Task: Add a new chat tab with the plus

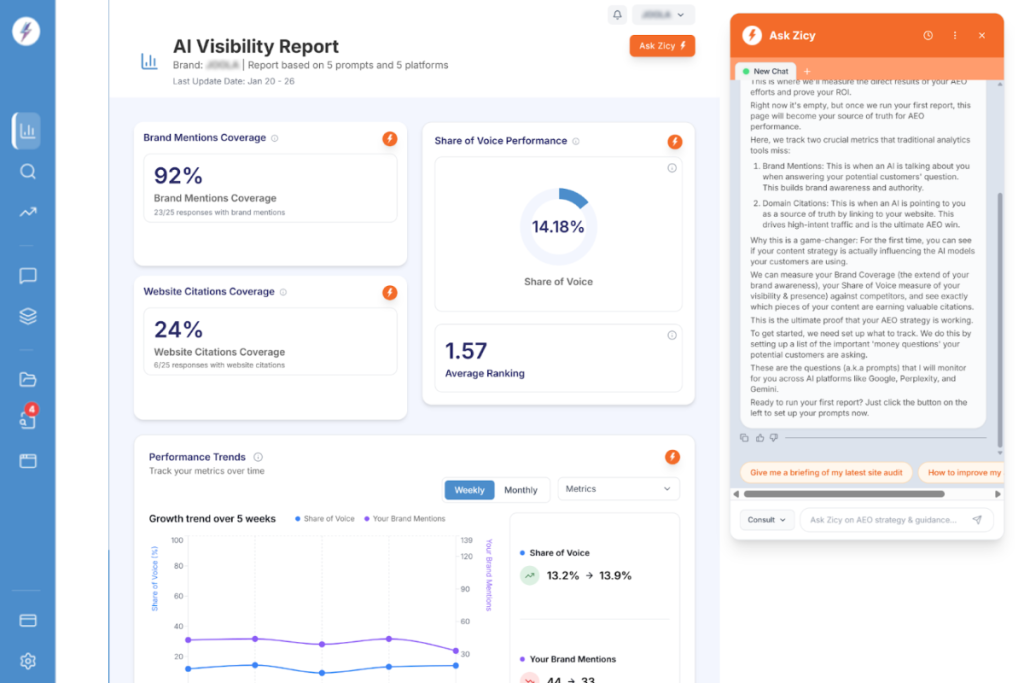Action: click(x=807, y=71)
